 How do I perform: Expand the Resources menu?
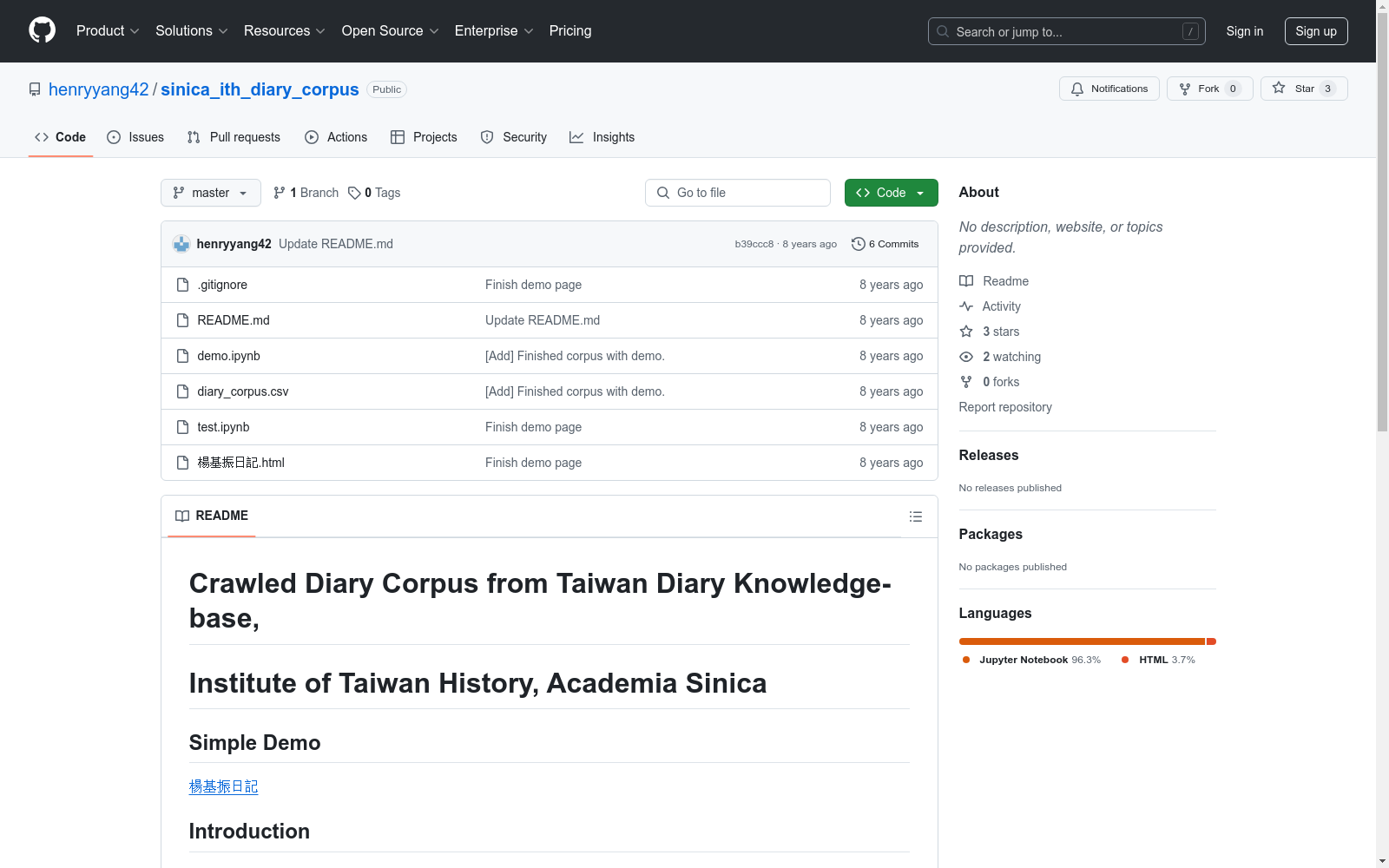[x=285, y=30]
